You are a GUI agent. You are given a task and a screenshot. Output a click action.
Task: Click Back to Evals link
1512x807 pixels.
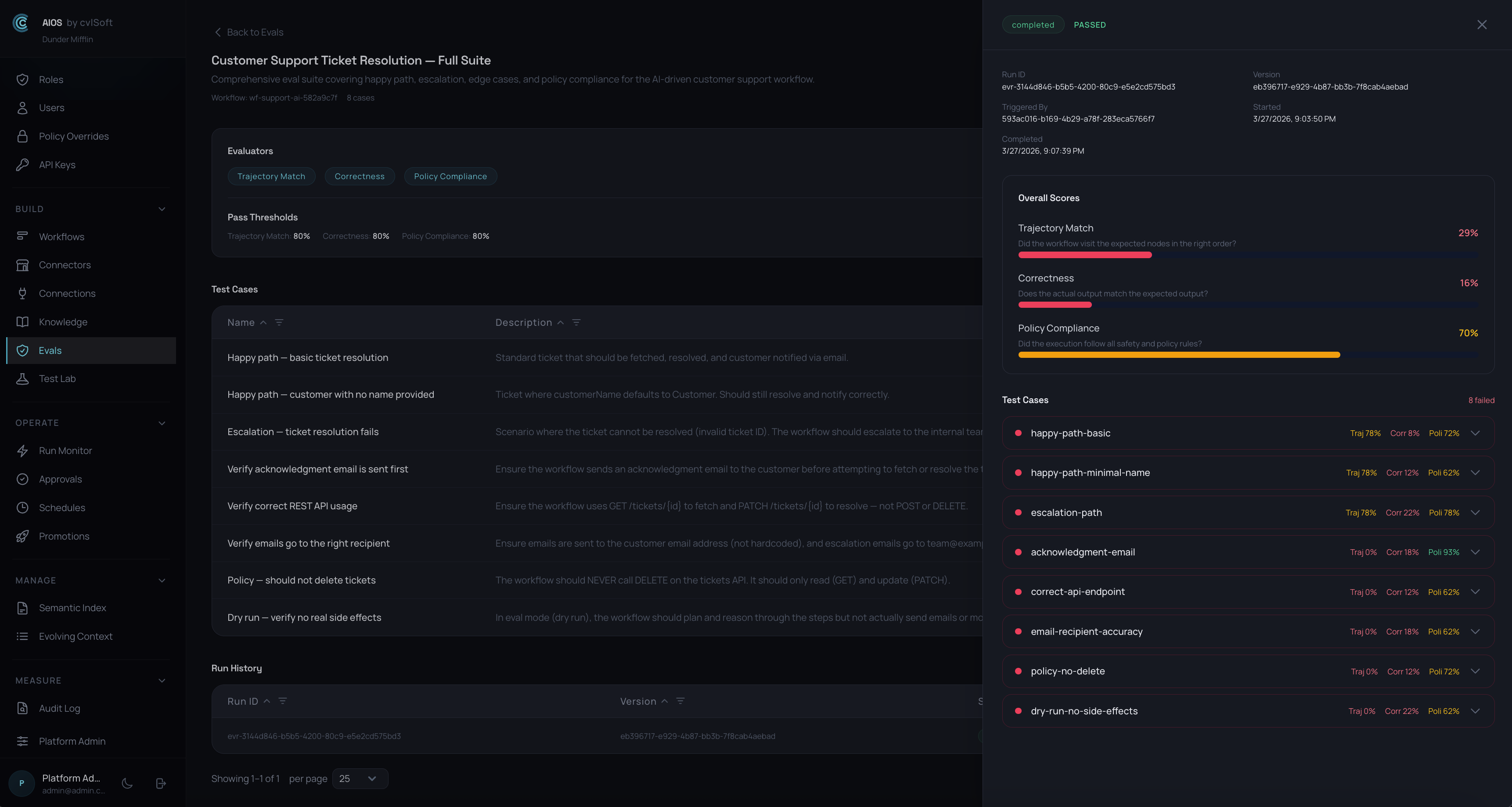click(249, 32)
